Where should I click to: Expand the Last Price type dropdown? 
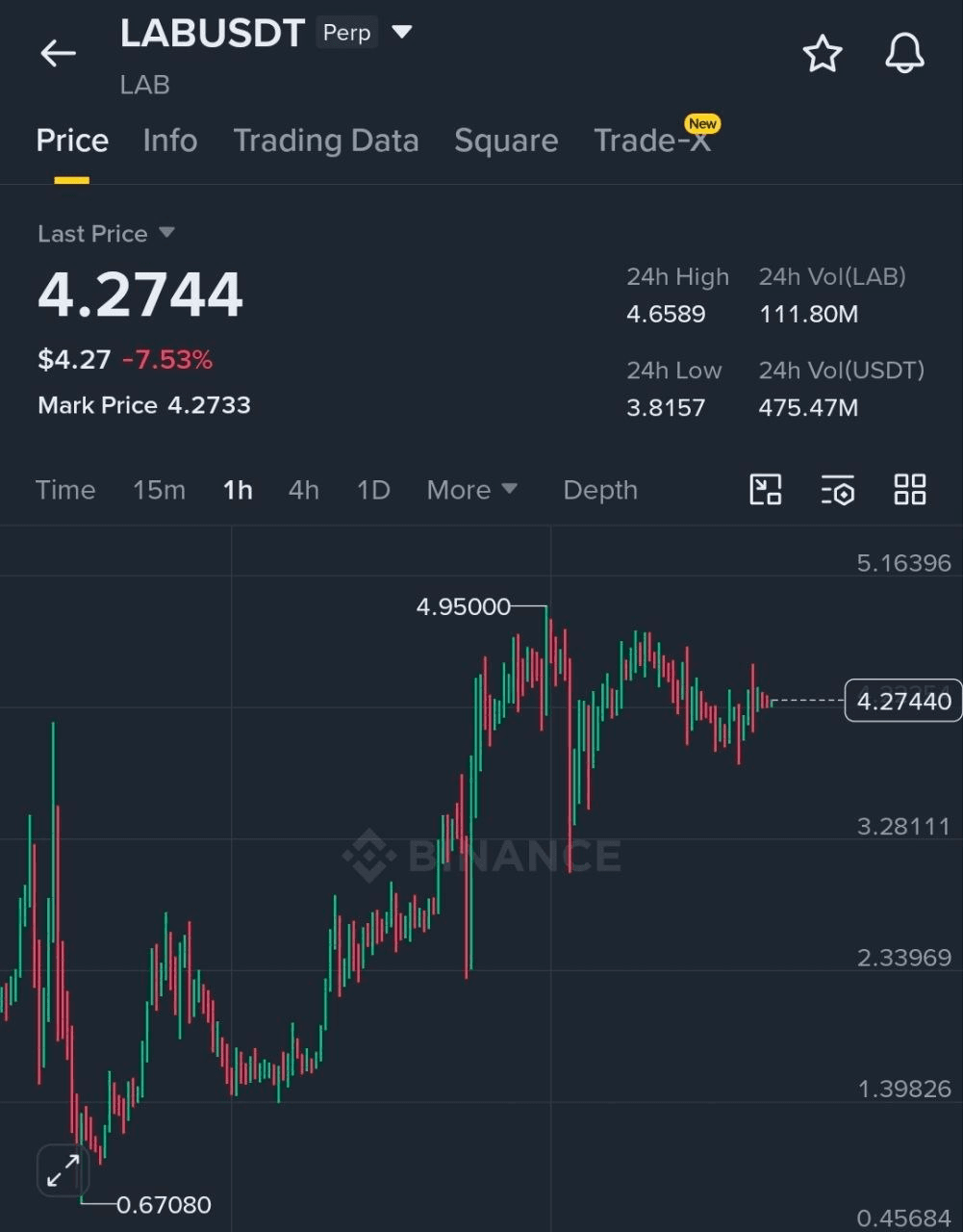(x=166, y=233)
